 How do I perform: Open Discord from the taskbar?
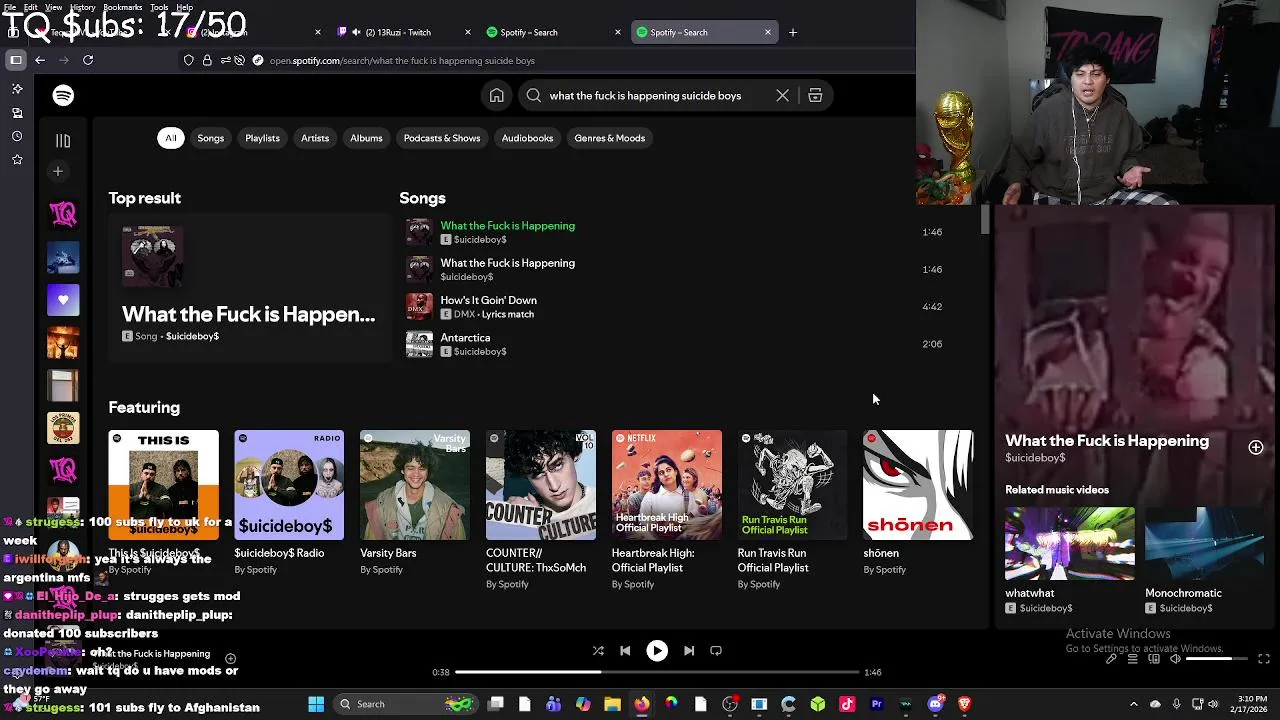point(935,704)
